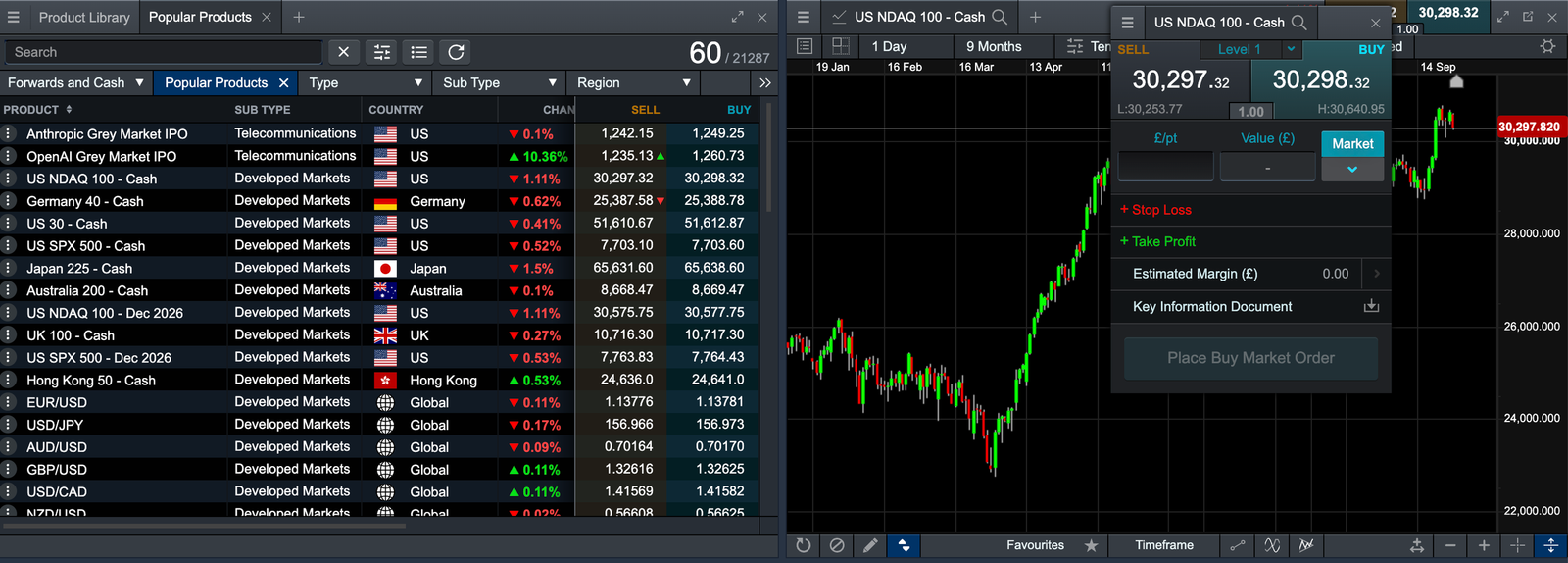The image size is (1568, 563).
Task: Open the wave indicators icon
Action: [1272, 545]
